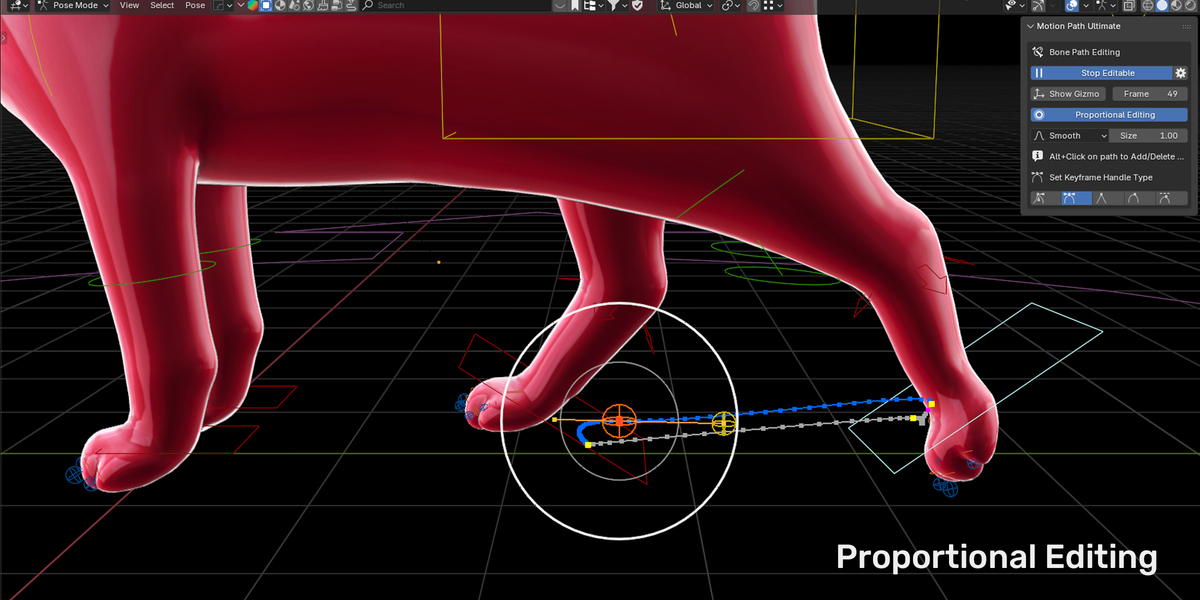The width and height of the screenshot is (1200, 600).
Task: Click the Stop Editable button
Action: (x=1101, y=73)
